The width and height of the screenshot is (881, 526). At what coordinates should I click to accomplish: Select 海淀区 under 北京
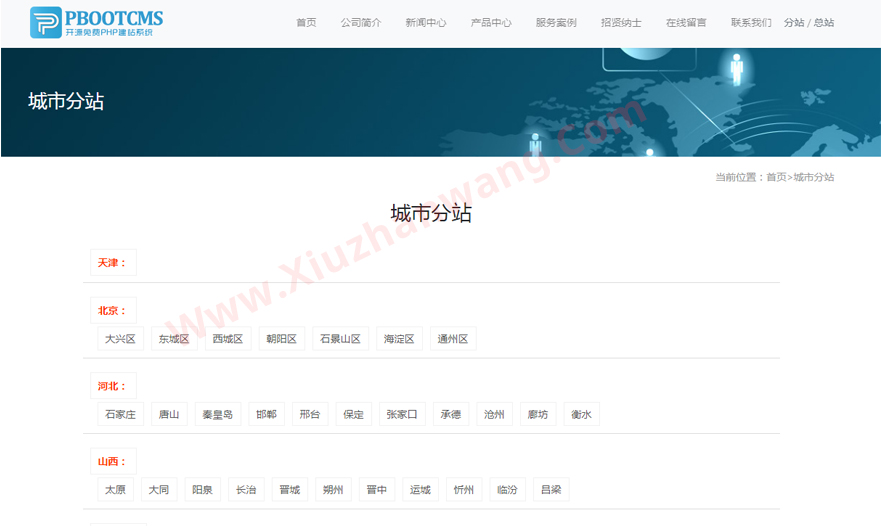coord(399,339)
